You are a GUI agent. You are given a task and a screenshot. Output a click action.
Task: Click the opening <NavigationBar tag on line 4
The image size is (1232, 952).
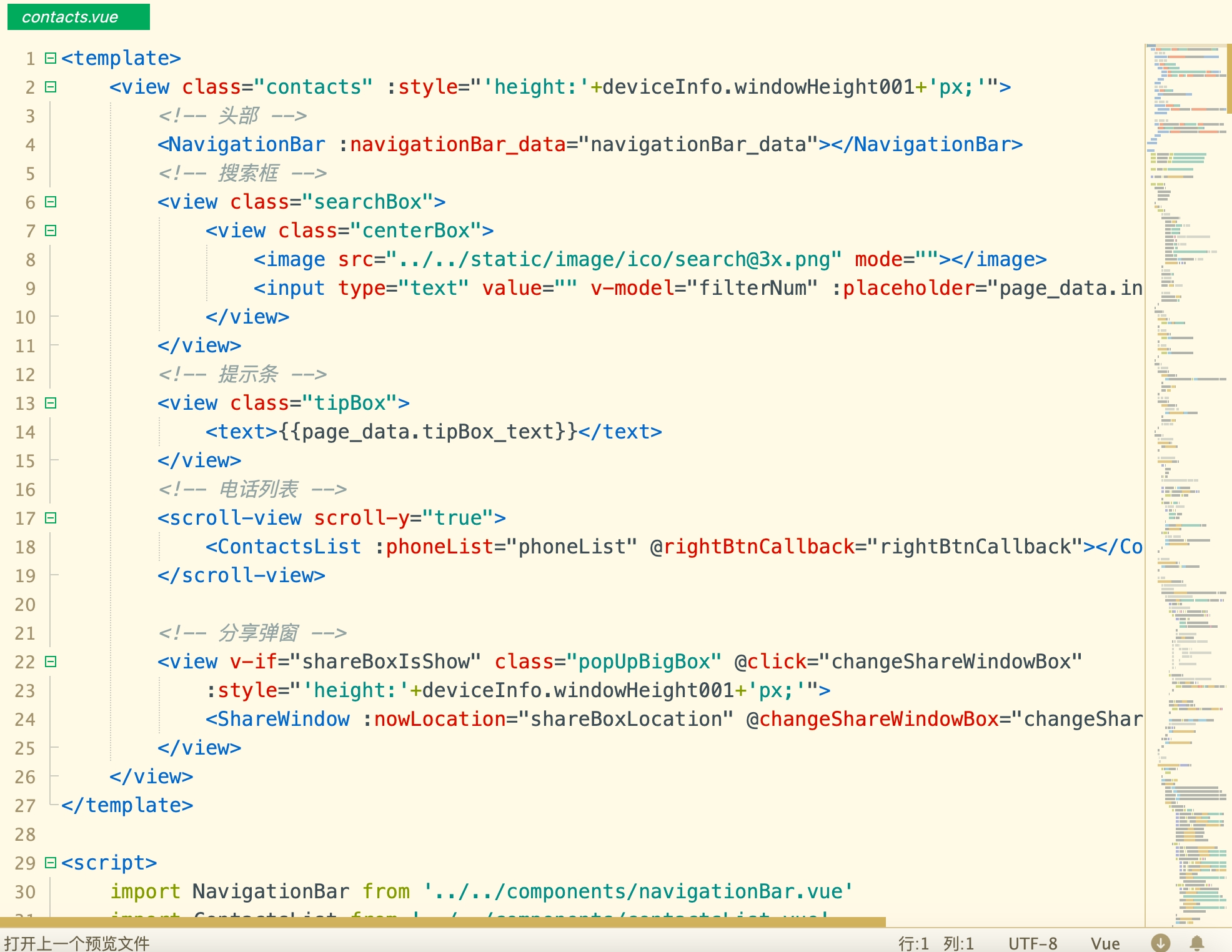click(x=241, y=144)
